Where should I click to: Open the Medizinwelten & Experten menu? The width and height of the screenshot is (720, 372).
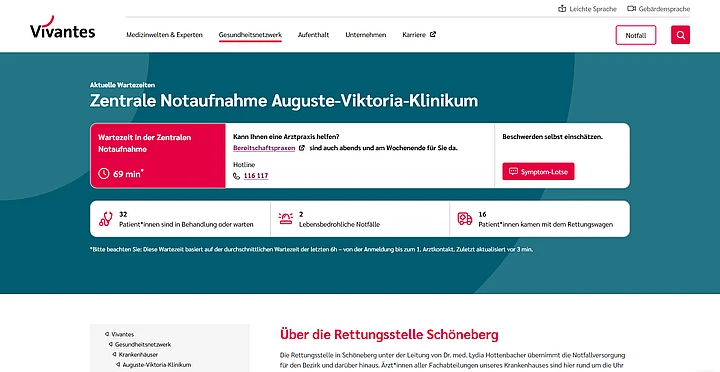pos(164,35)
